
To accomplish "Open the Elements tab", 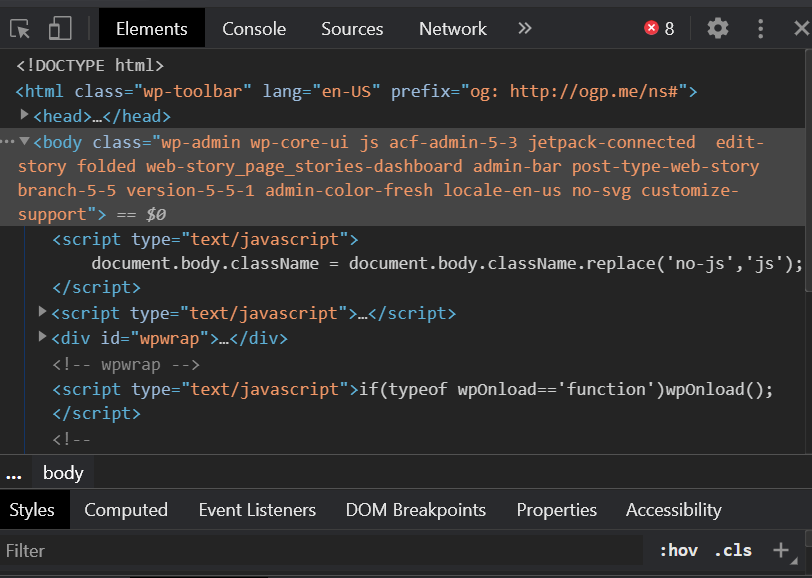I will [152, 28].
